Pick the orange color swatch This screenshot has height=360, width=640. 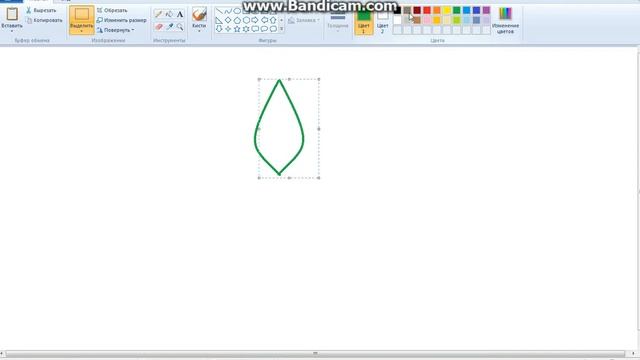pyautogui.click(x=437, y=10)
